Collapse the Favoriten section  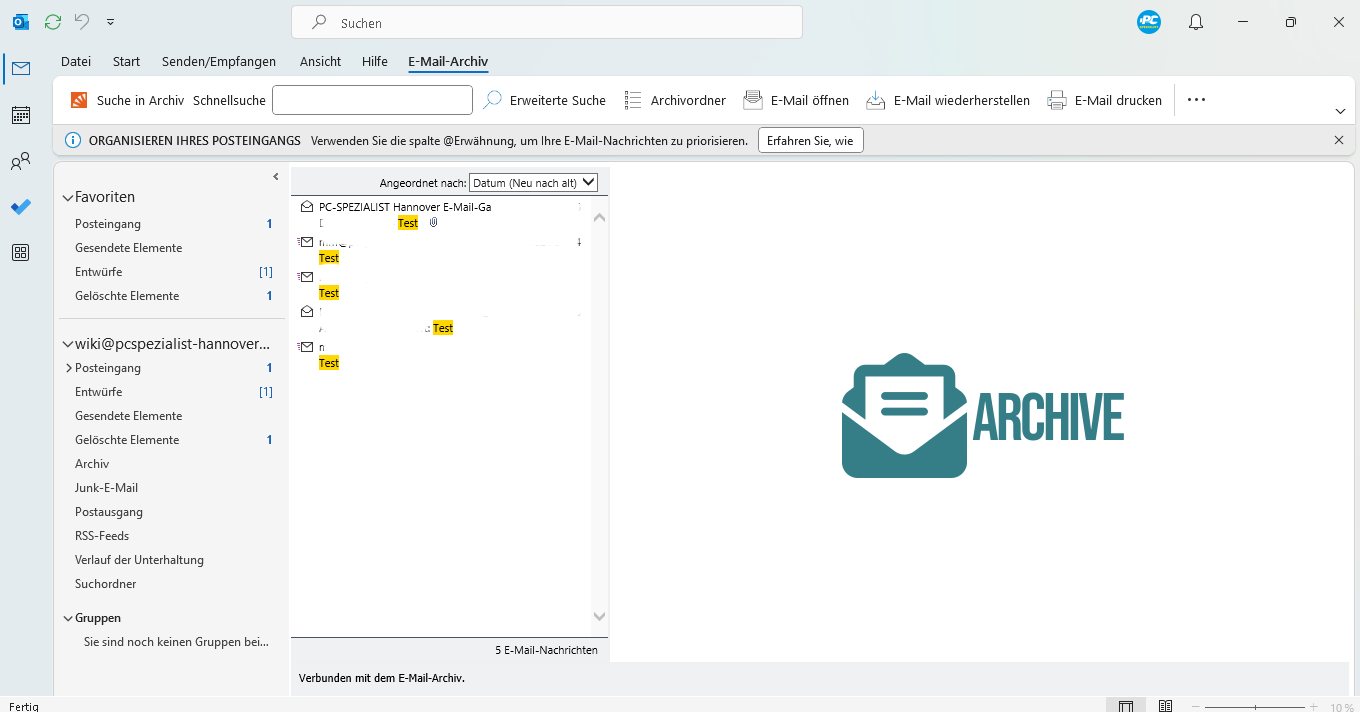[68, 197]
